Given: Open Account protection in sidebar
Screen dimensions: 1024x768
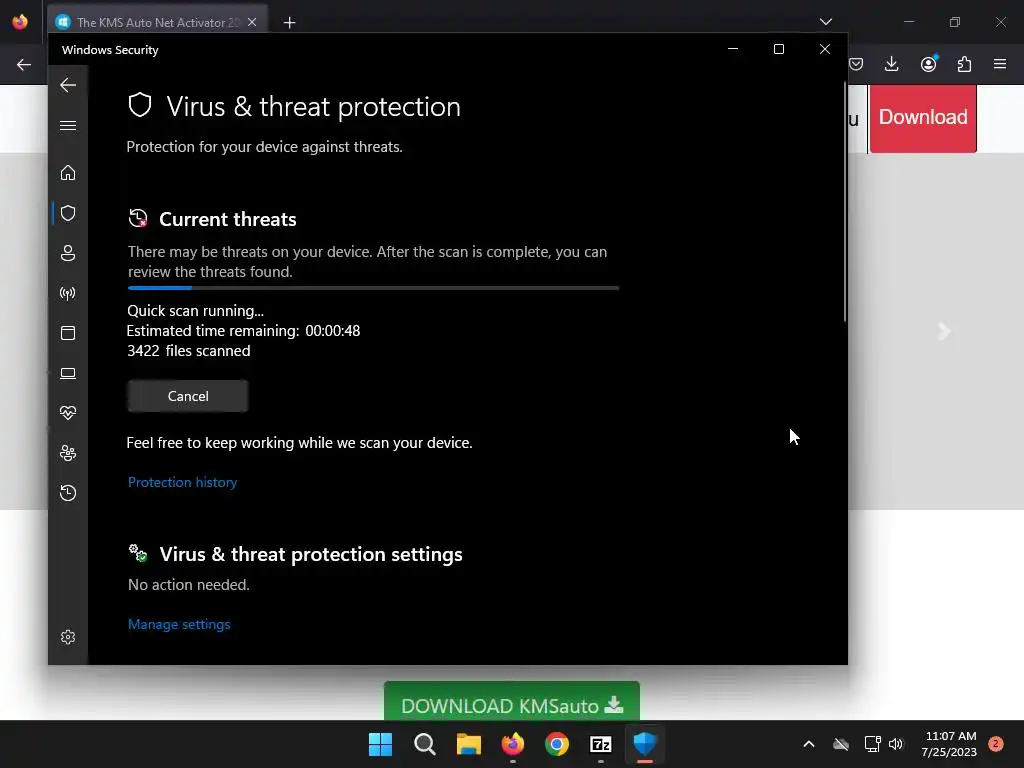Looking at the screenshot, I should click(x=68, y=253).
